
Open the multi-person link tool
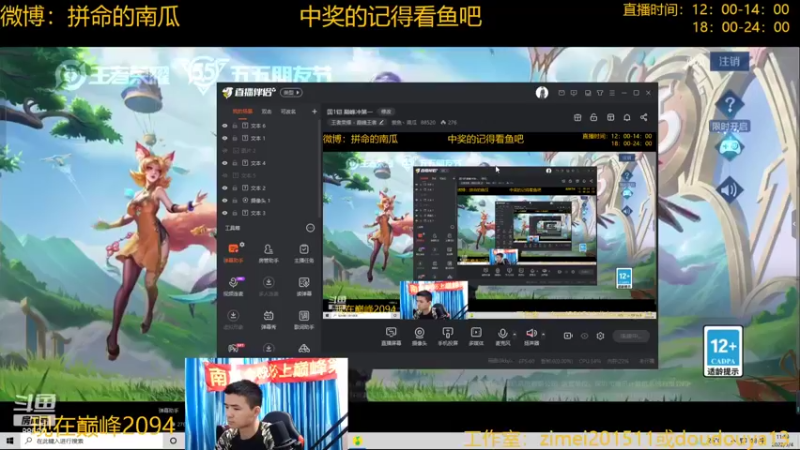268,286
